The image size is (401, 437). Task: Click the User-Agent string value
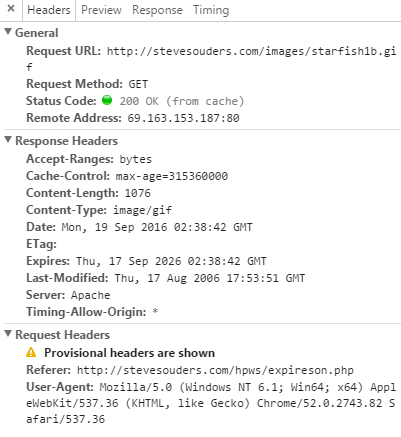[211, 403]
